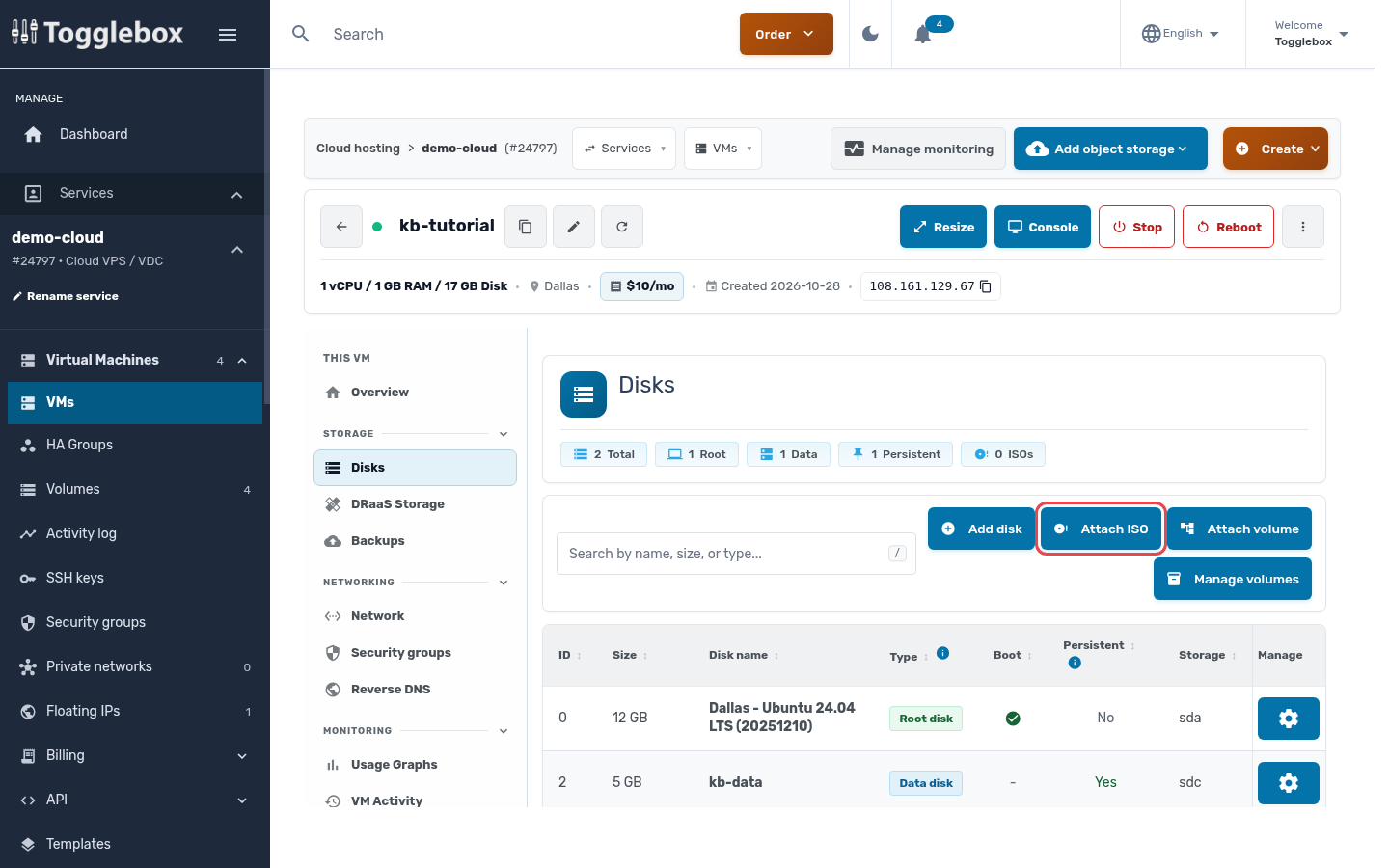Open the VM more-options kebab menu
The image size is (1389, 868).
1303,227
